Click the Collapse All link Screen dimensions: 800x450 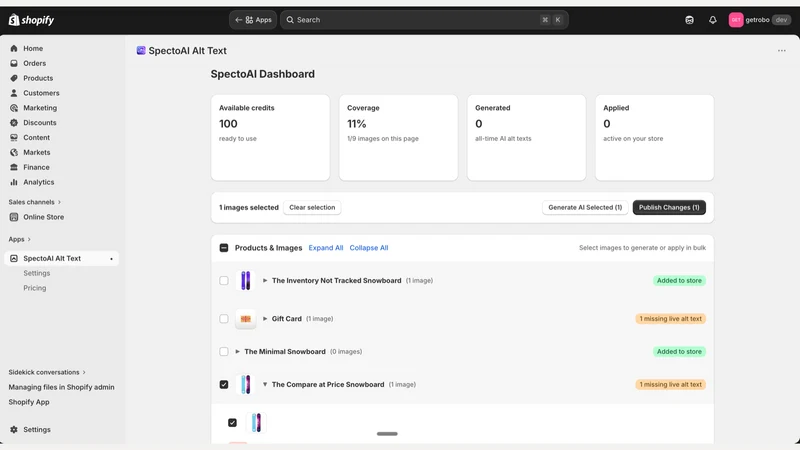[369, 247]
